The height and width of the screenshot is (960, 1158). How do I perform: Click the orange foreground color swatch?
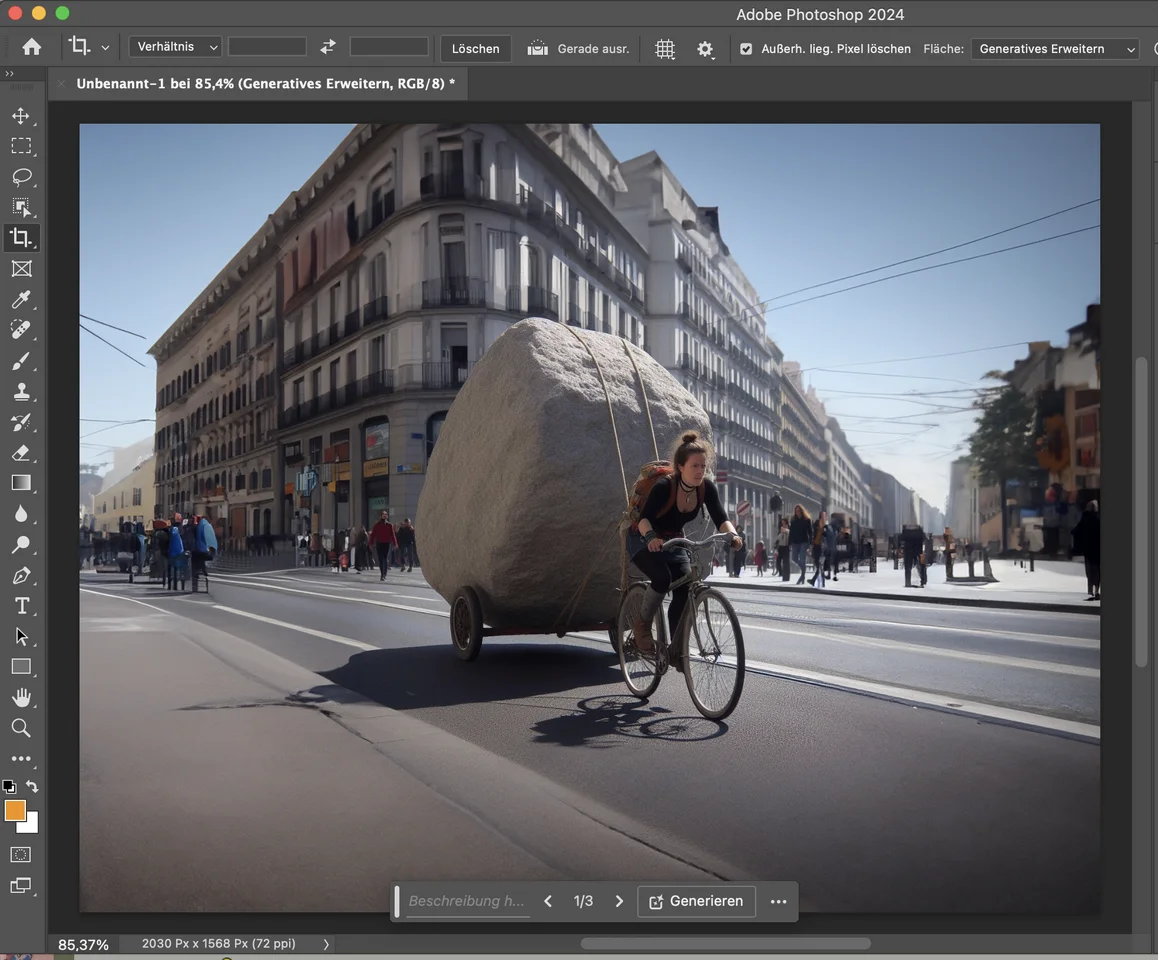tap(15, 811)
